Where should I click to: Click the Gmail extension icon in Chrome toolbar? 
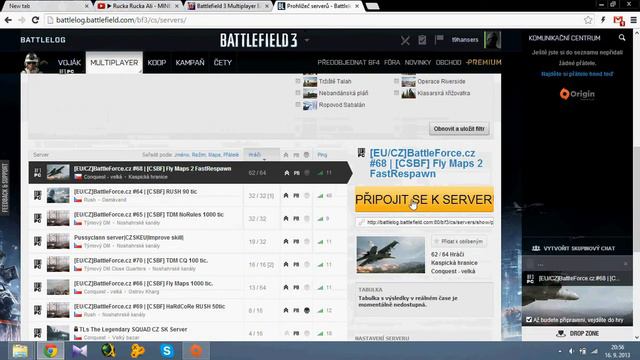pos(618,20)
